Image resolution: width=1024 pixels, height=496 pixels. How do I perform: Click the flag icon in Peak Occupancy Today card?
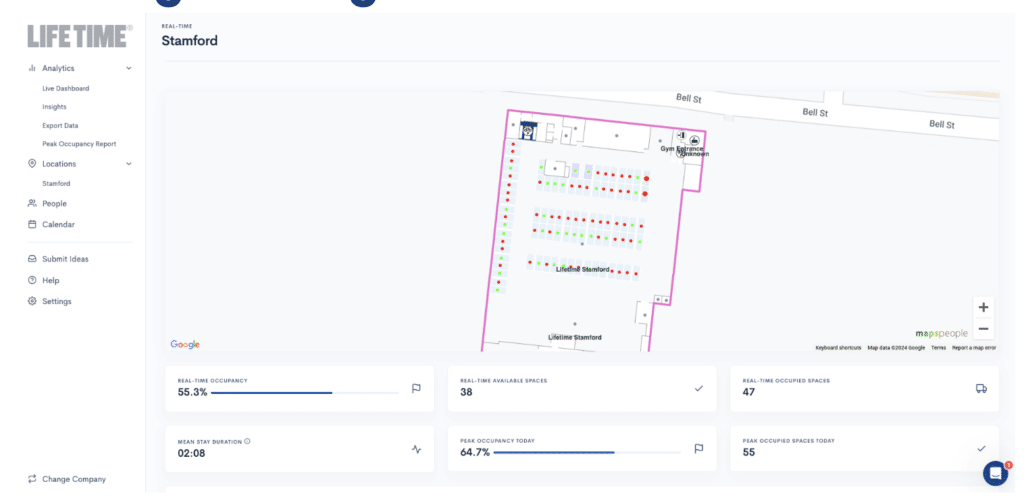699,449
